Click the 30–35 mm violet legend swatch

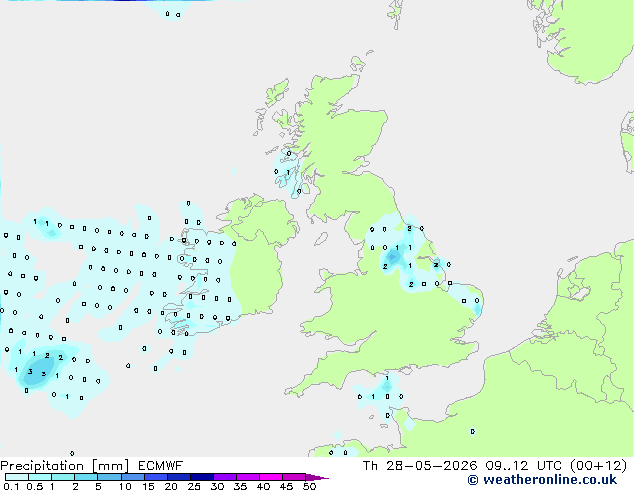click(x=225, y=477)
